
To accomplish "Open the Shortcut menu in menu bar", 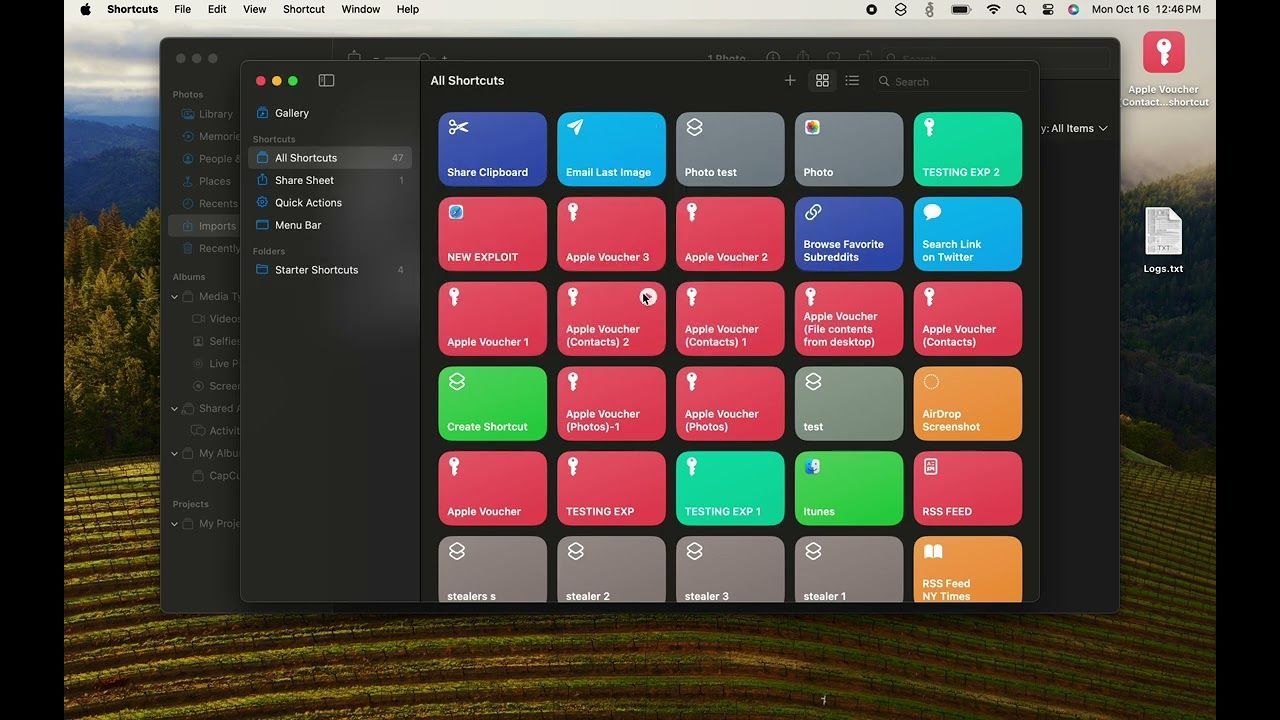I will [303, 9].
